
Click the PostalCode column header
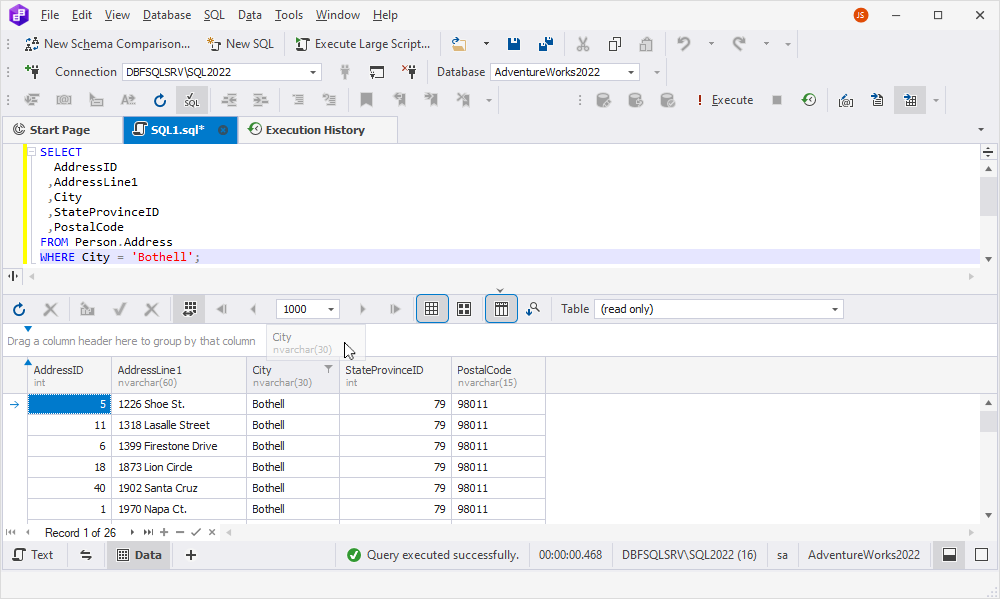[x=498, y=376]
